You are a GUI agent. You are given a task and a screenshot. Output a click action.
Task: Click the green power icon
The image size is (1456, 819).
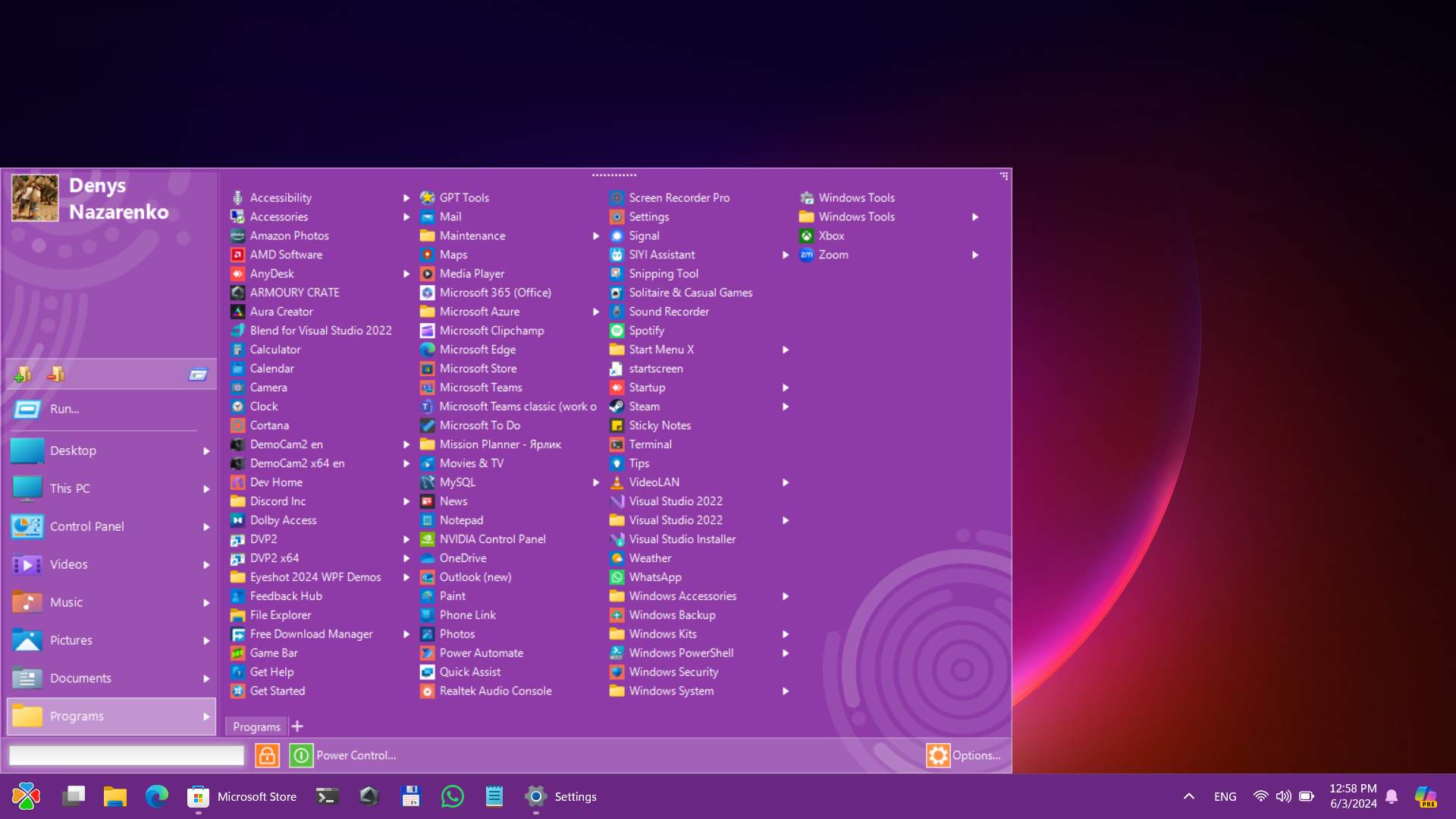pyautogui.click(x=301, y=755)
